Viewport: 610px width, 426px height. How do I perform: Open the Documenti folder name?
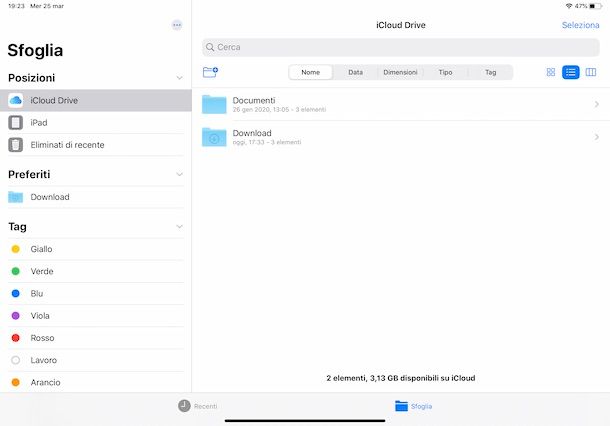click(254, 100)
